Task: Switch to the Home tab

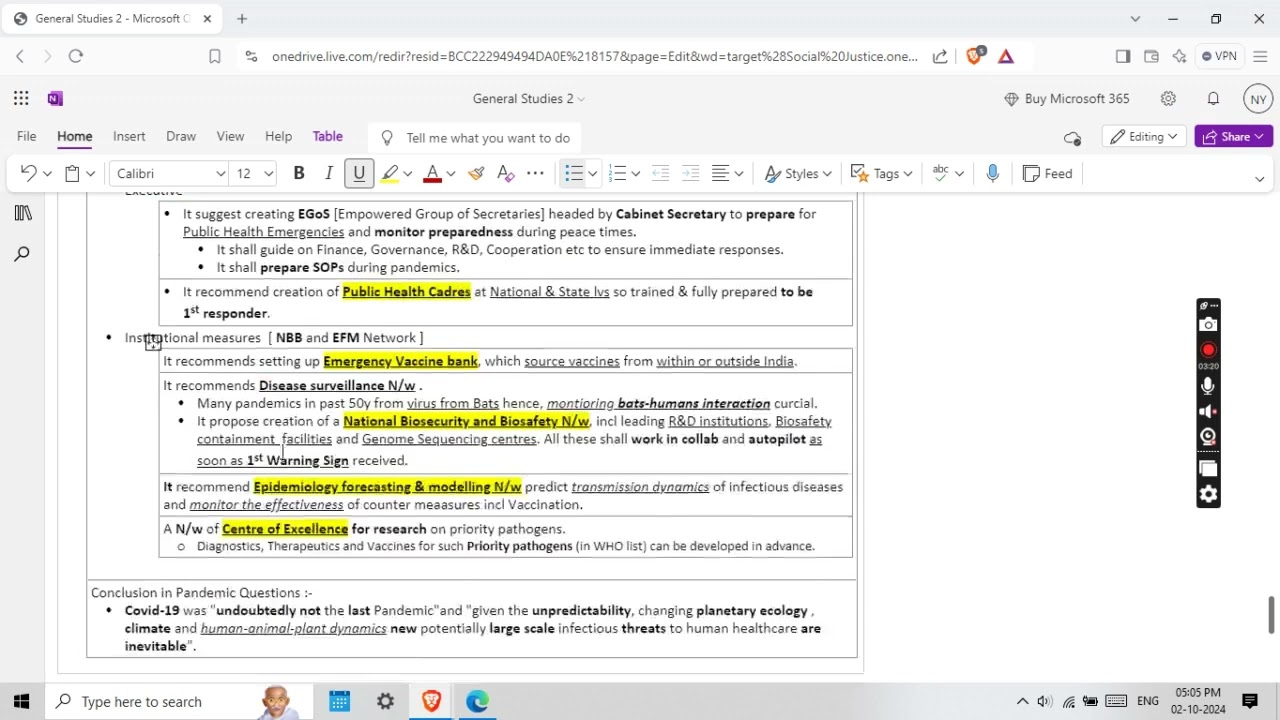Action: pyautogui.click(x=74, y=136)
